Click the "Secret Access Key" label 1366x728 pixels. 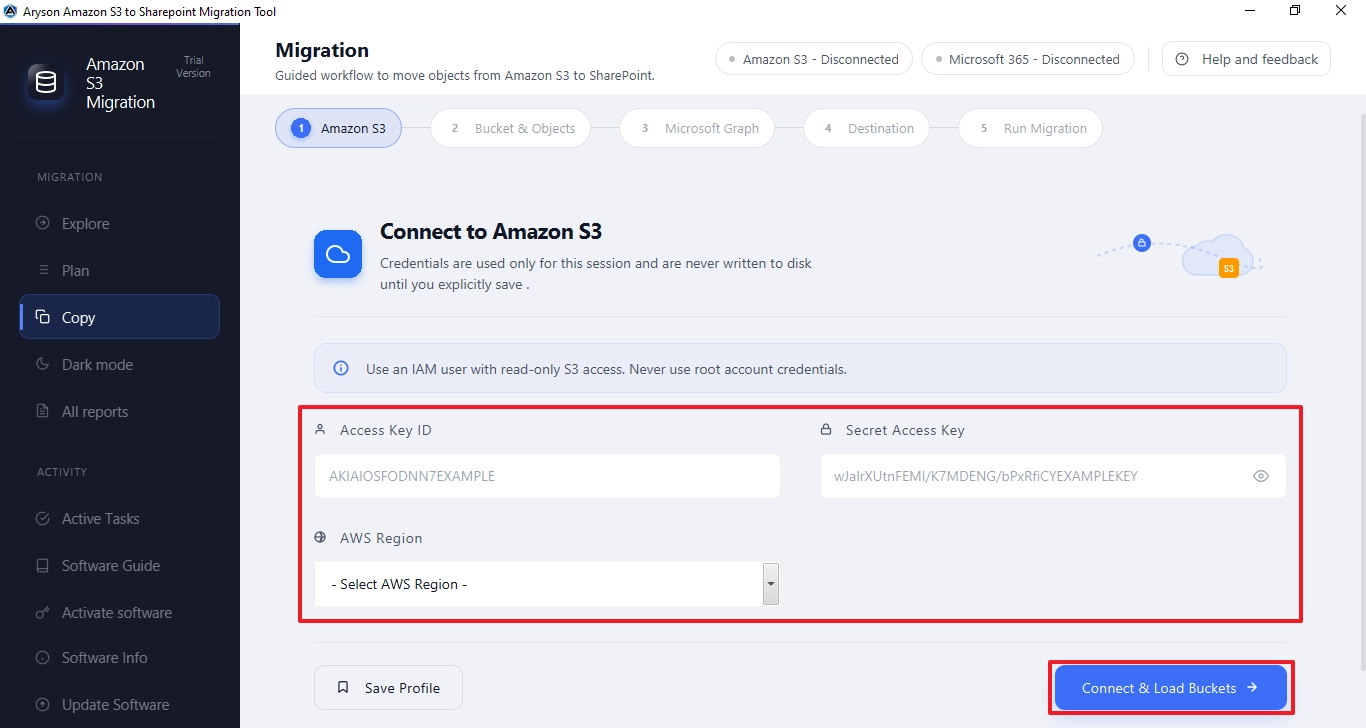tap(905, 430)
